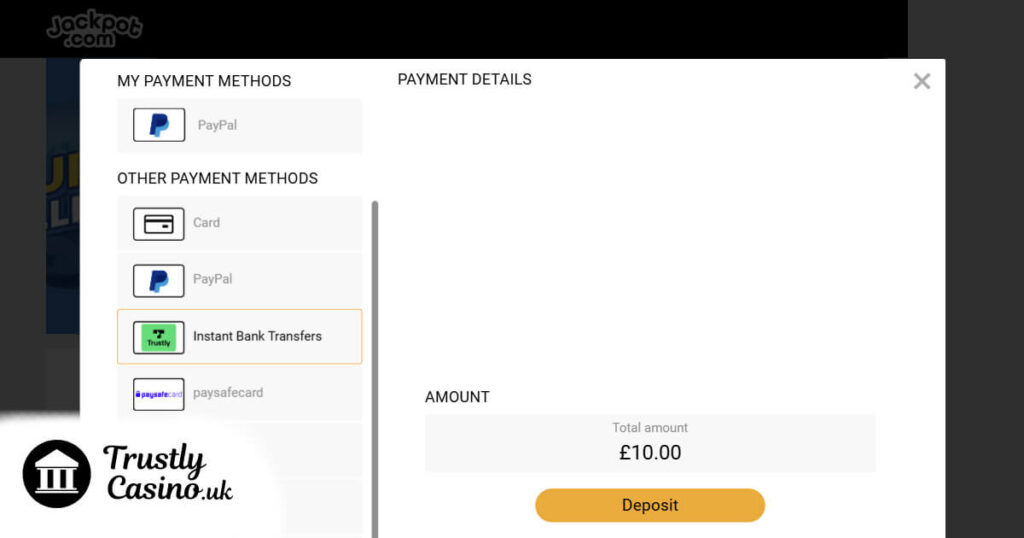1024x538 pixels.
Task: Click the yellow Deposit button
Action: 650,505
